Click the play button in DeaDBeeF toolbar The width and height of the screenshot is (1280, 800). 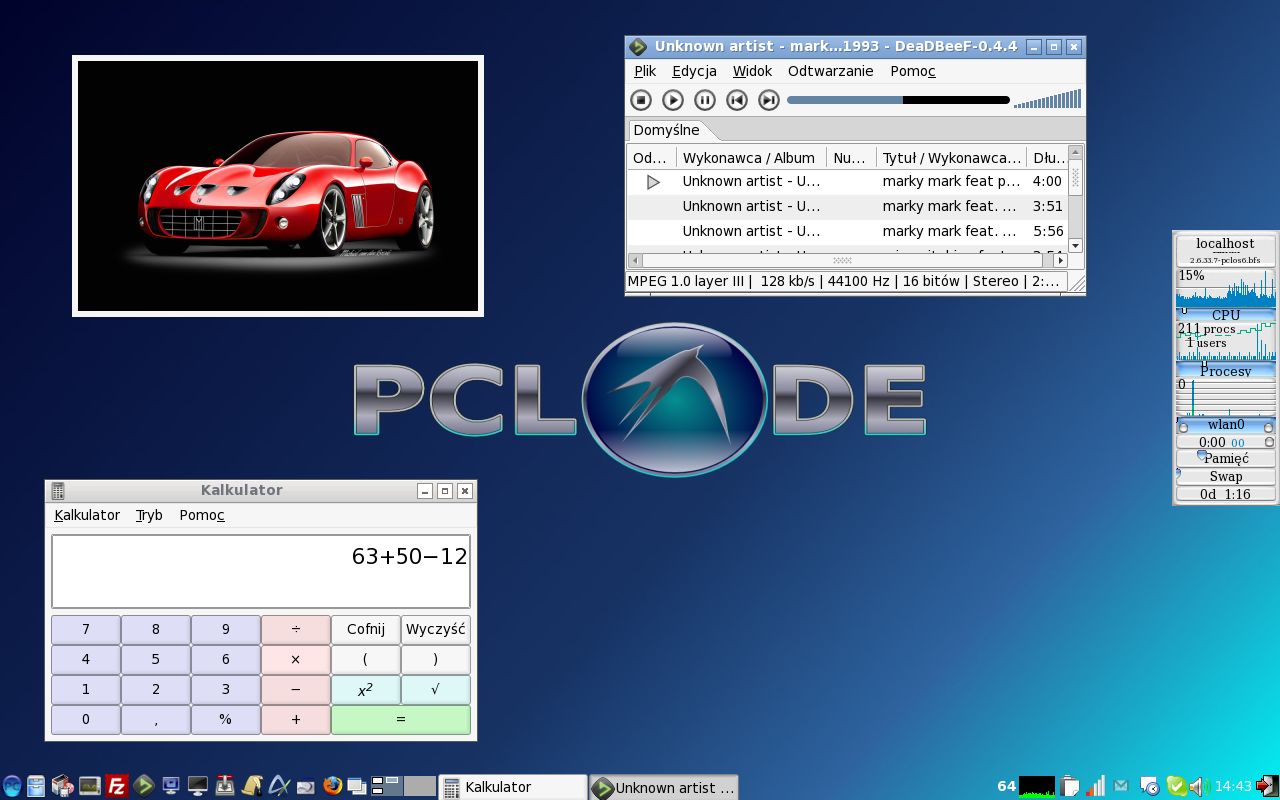(673, 100)
